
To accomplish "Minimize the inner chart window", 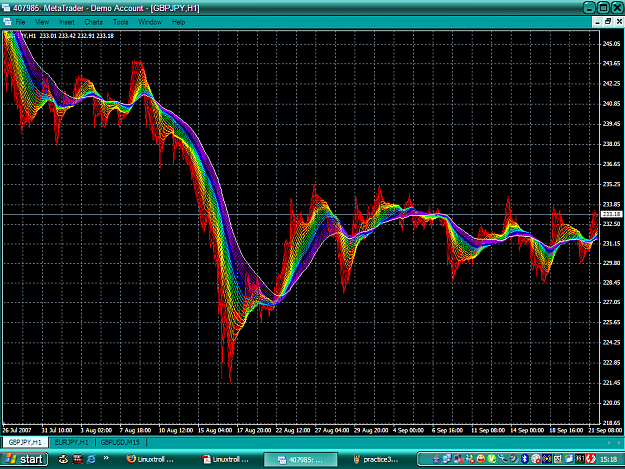I will (x=597, y=22).
